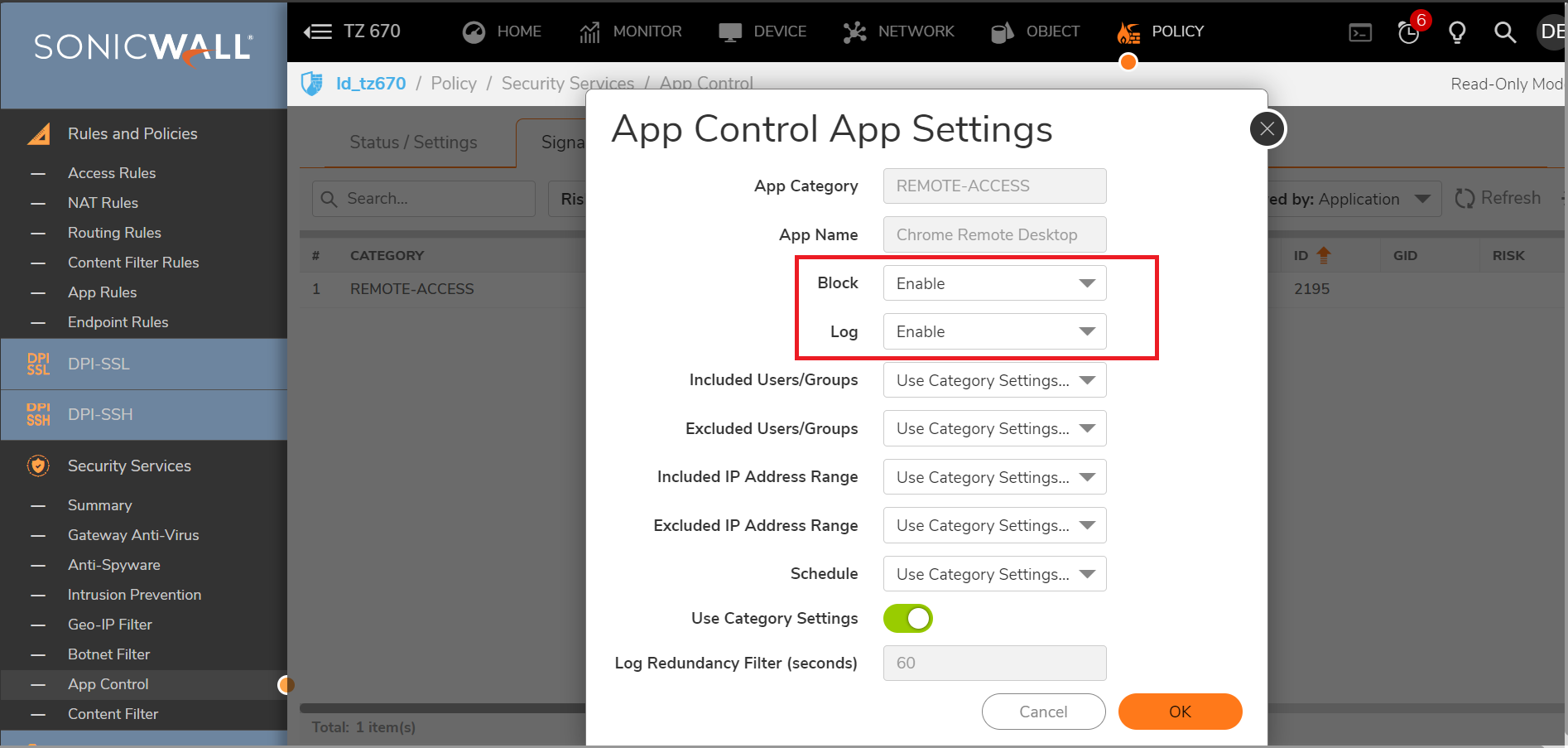
Task: Click the X icon to close dialog
Action: tap(1267, 128)
